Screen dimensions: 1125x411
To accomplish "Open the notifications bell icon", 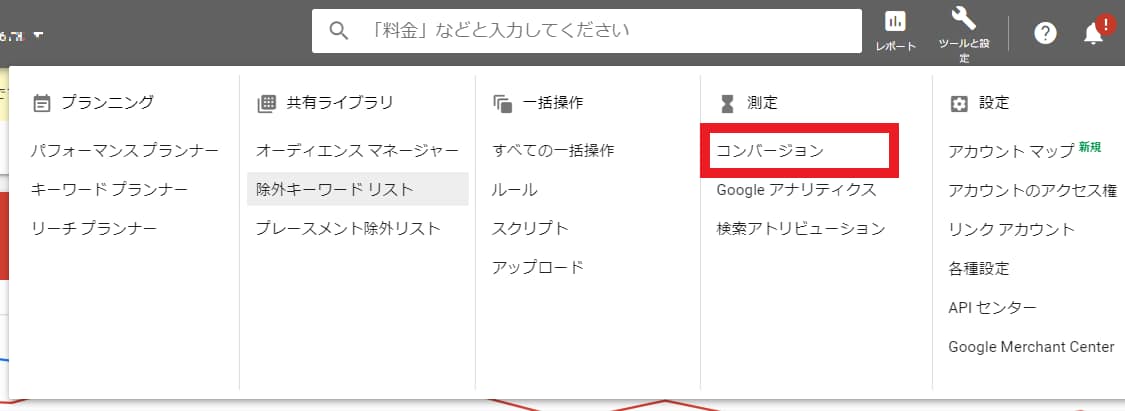I will [x=1094, y=33].
